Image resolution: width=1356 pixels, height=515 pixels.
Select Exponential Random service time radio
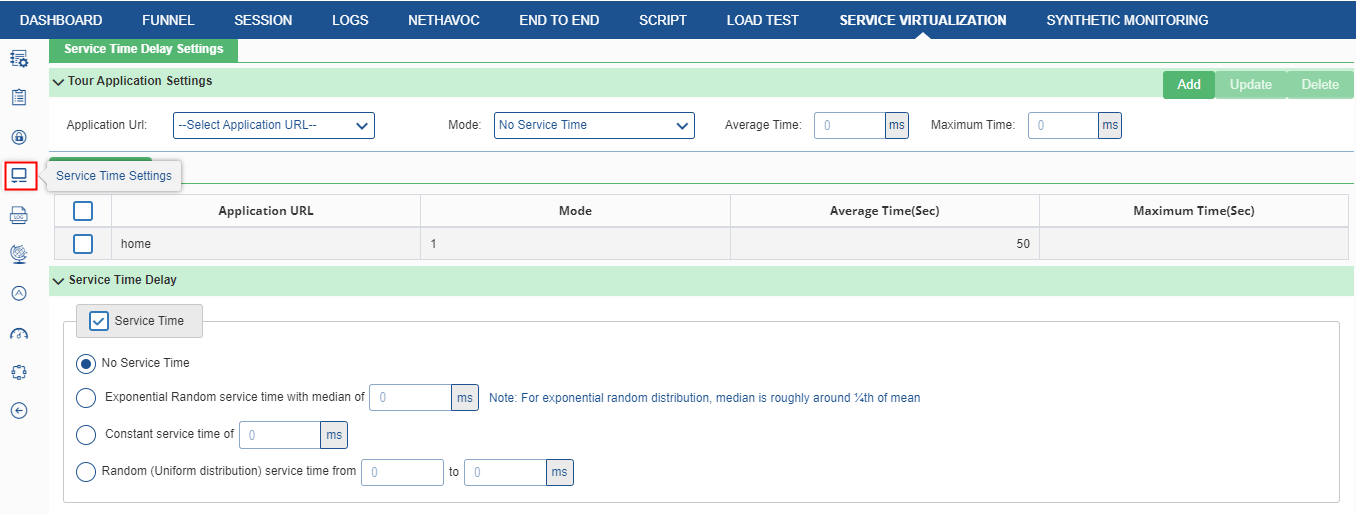86,398
